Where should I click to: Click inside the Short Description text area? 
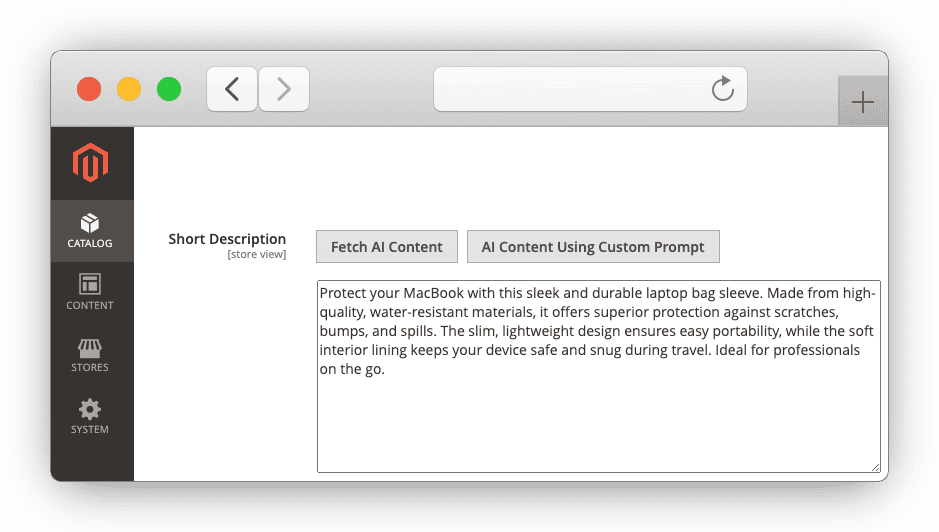[x=598, y=420]
